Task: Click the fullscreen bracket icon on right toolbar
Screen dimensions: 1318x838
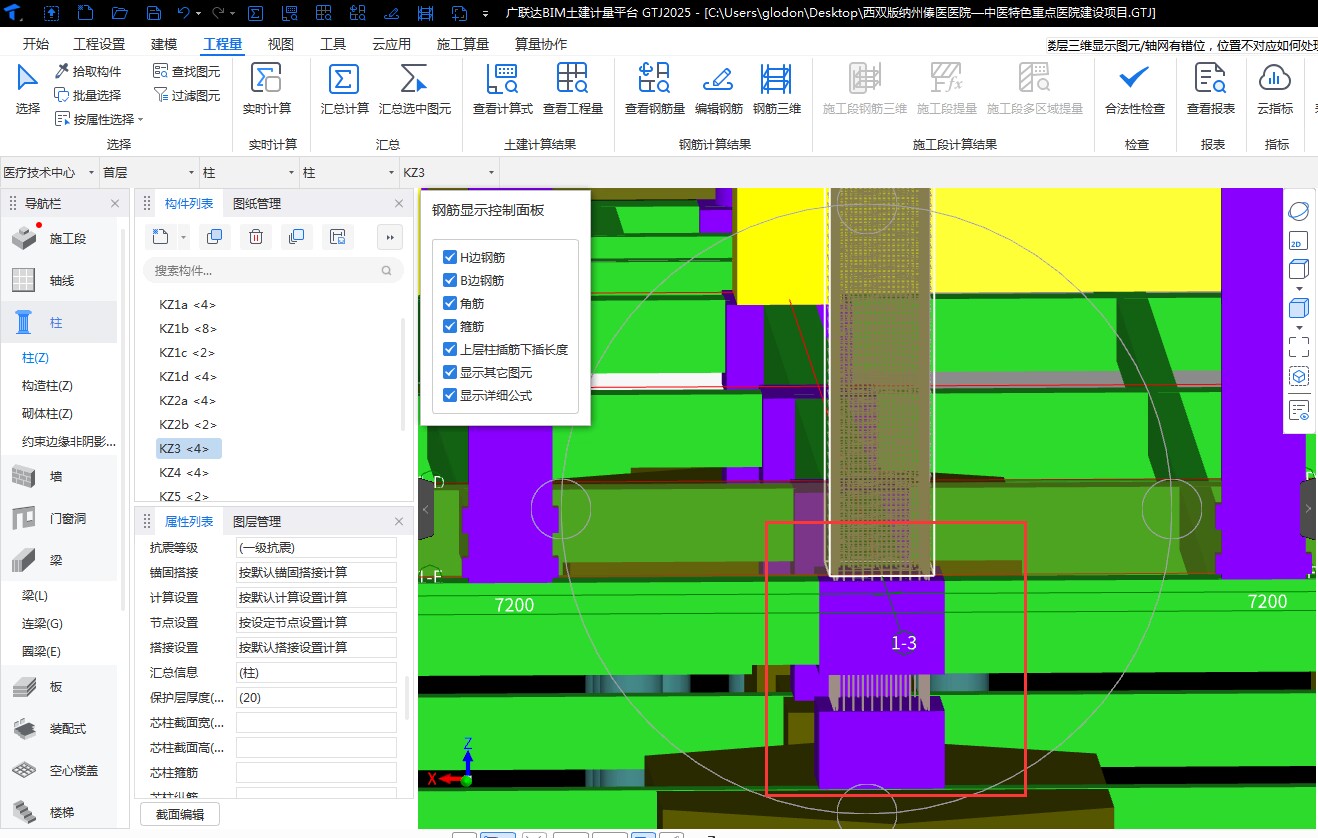Action: [1298, 347]
